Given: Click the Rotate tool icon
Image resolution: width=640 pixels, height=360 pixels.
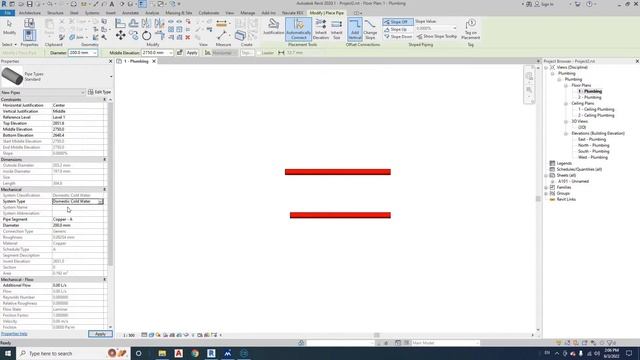Looking at the screenshot, I should (x=147, y=36).
